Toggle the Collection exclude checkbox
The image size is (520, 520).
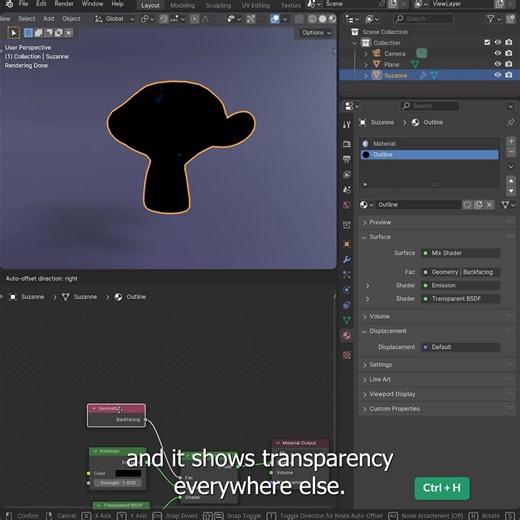487,42
